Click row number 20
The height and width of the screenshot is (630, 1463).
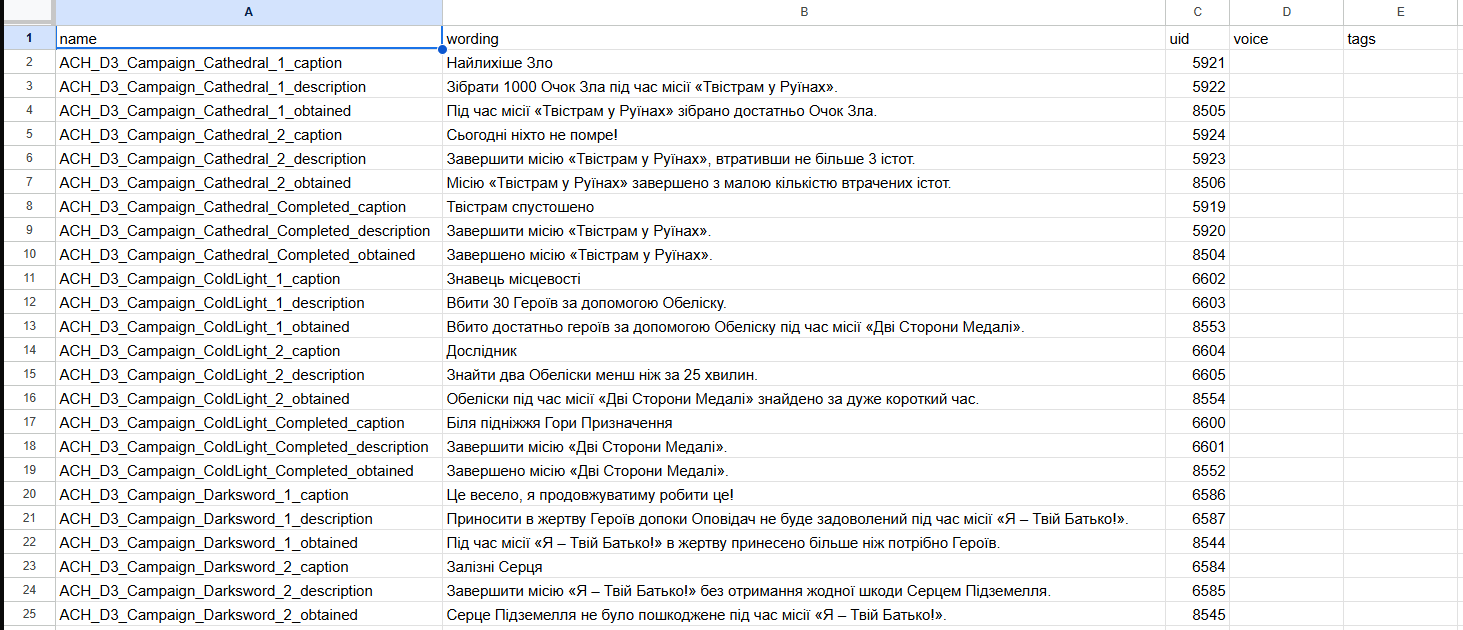[x=28, y=495]
